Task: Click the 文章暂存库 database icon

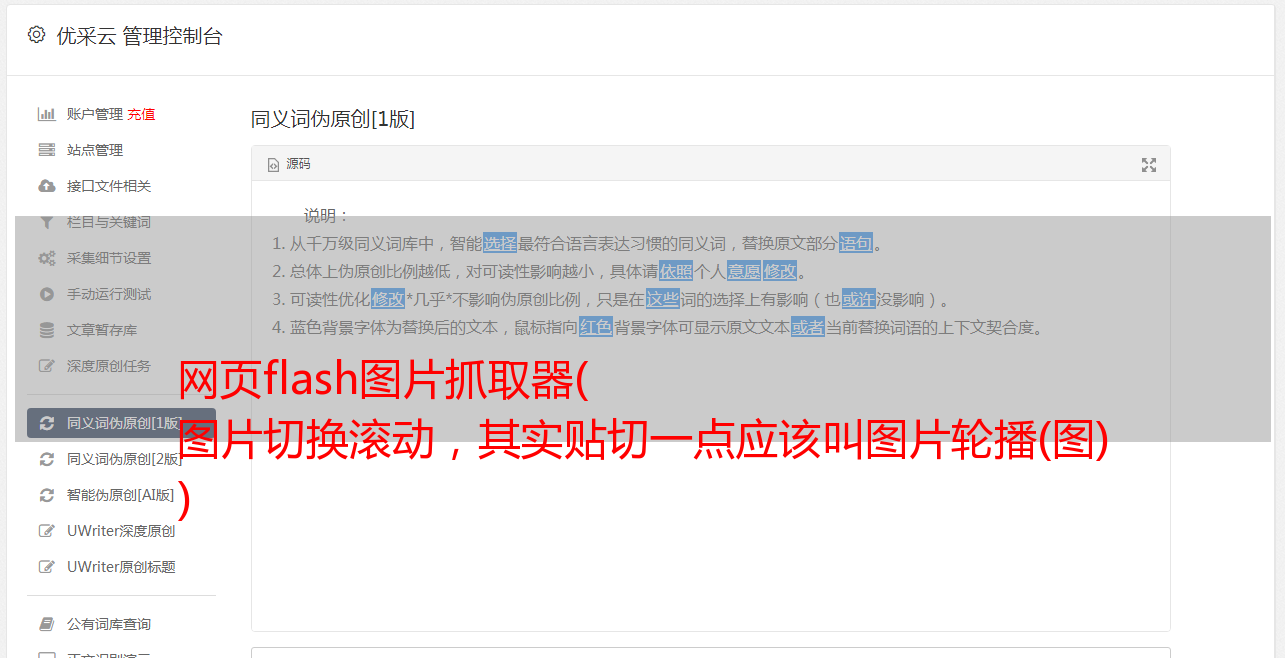Action: [x=46, y=330]
